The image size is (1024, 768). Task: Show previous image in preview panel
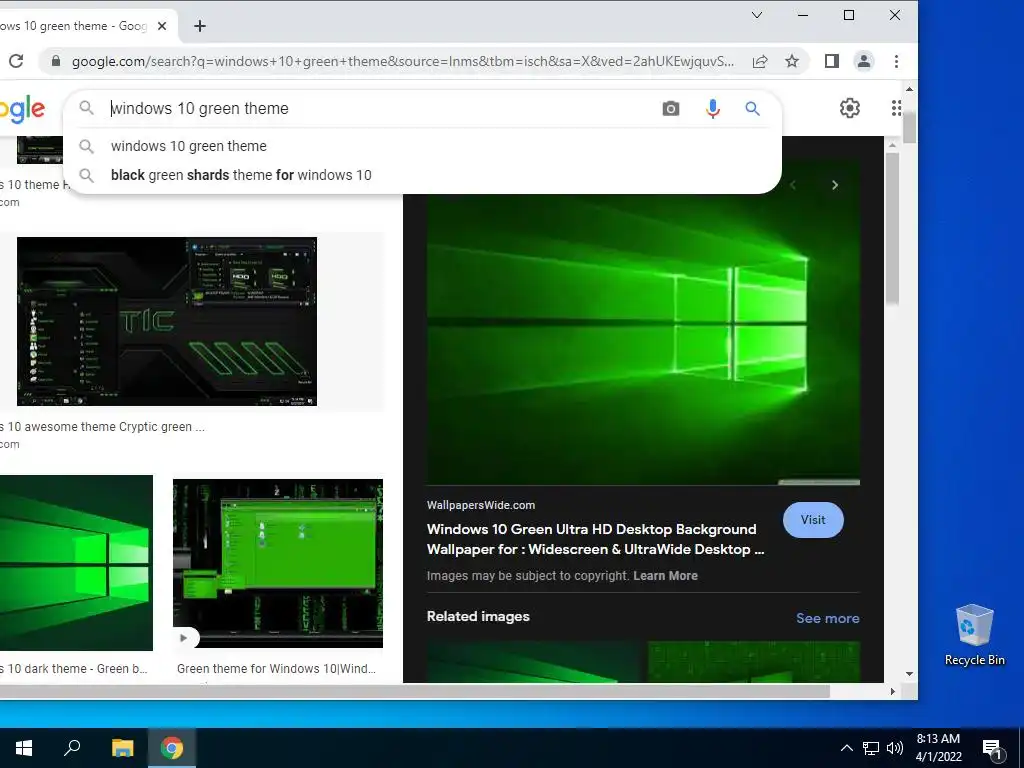point(793,185)
